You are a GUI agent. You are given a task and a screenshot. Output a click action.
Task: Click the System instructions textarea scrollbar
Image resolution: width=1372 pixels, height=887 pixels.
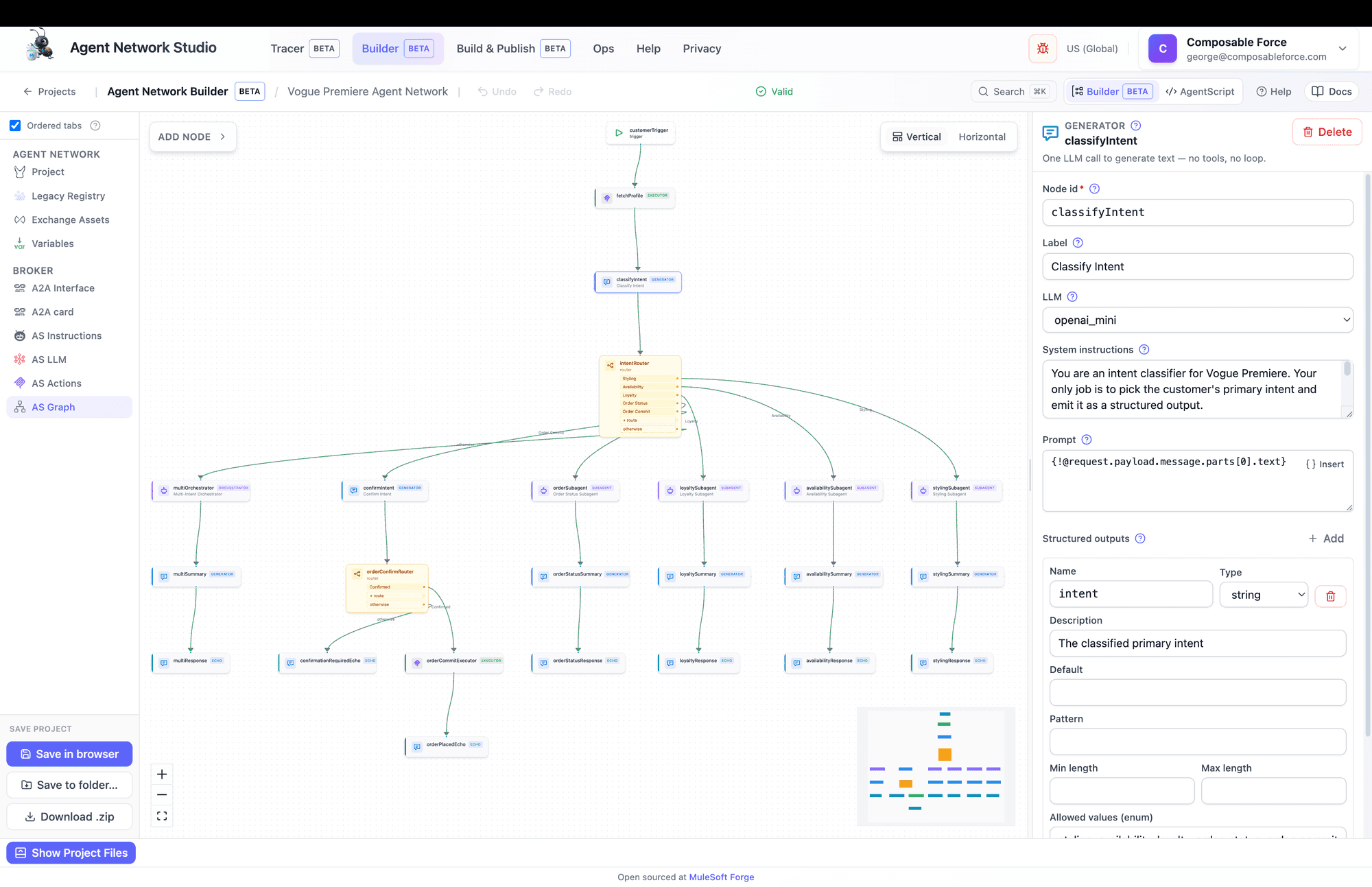click(x=1347, y=369)
